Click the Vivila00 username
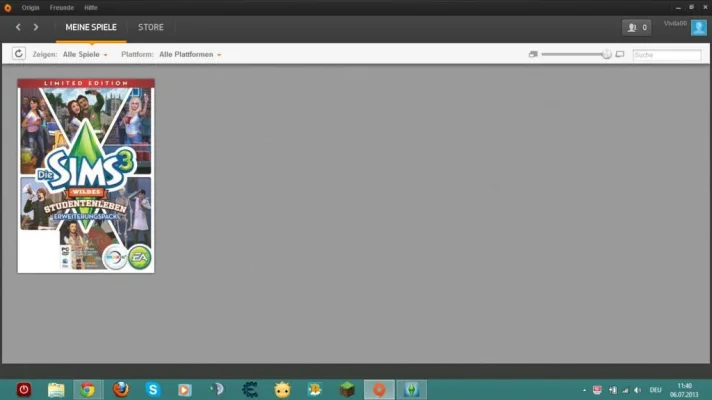This screenshot has height=400, width=712. 675,23
